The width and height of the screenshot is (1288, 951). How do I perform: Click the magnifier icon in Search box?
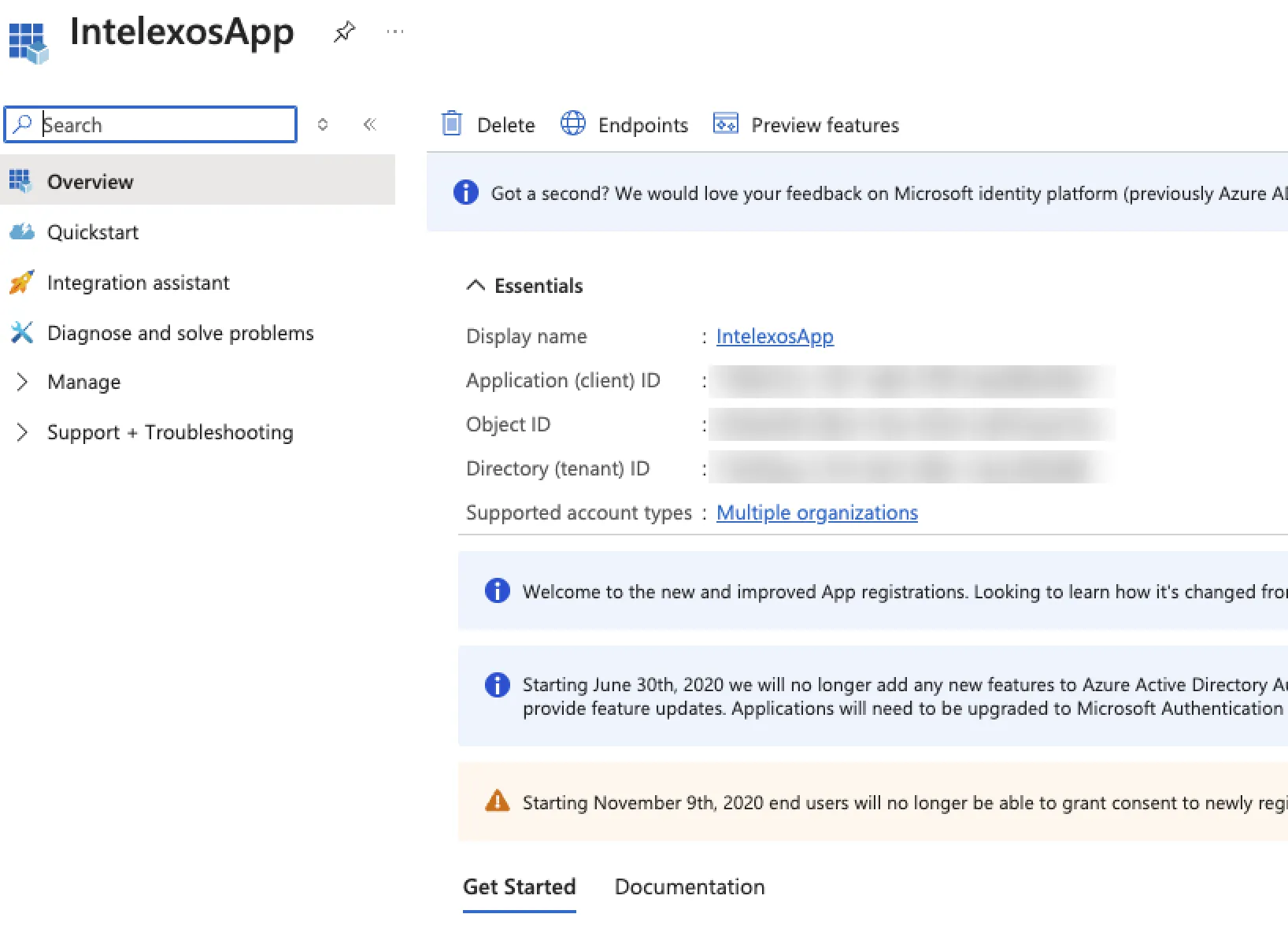point(23,124)
